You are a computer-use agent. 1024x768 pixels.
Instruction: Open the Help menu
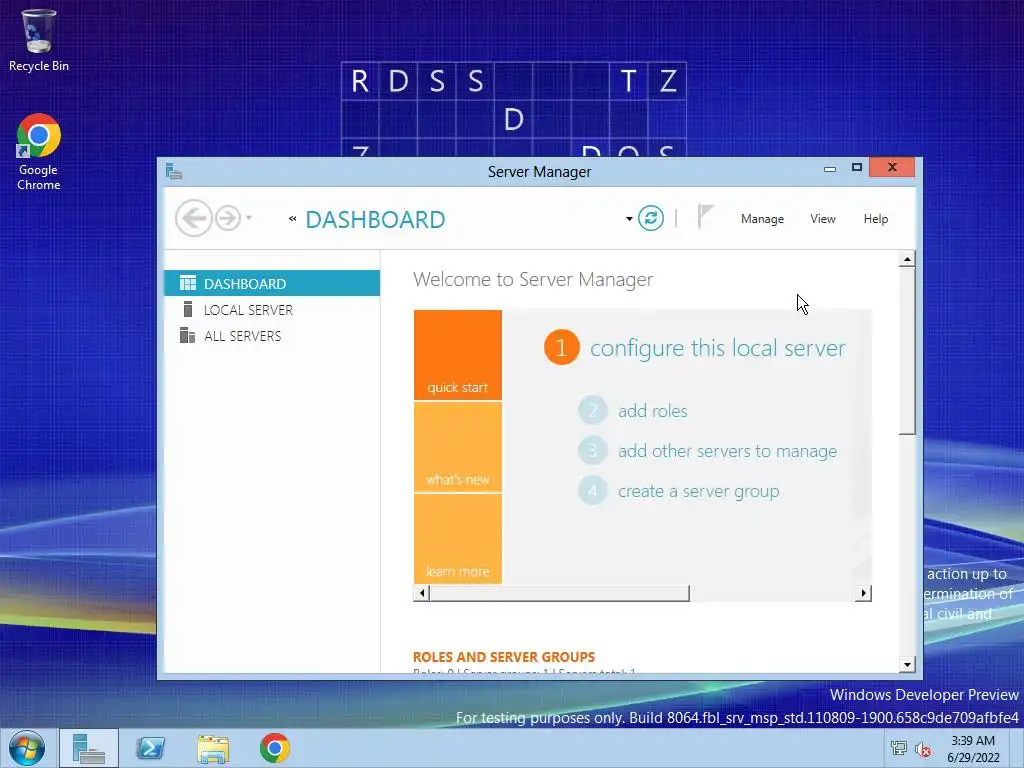pyautogui.click(x=876, y=219)
